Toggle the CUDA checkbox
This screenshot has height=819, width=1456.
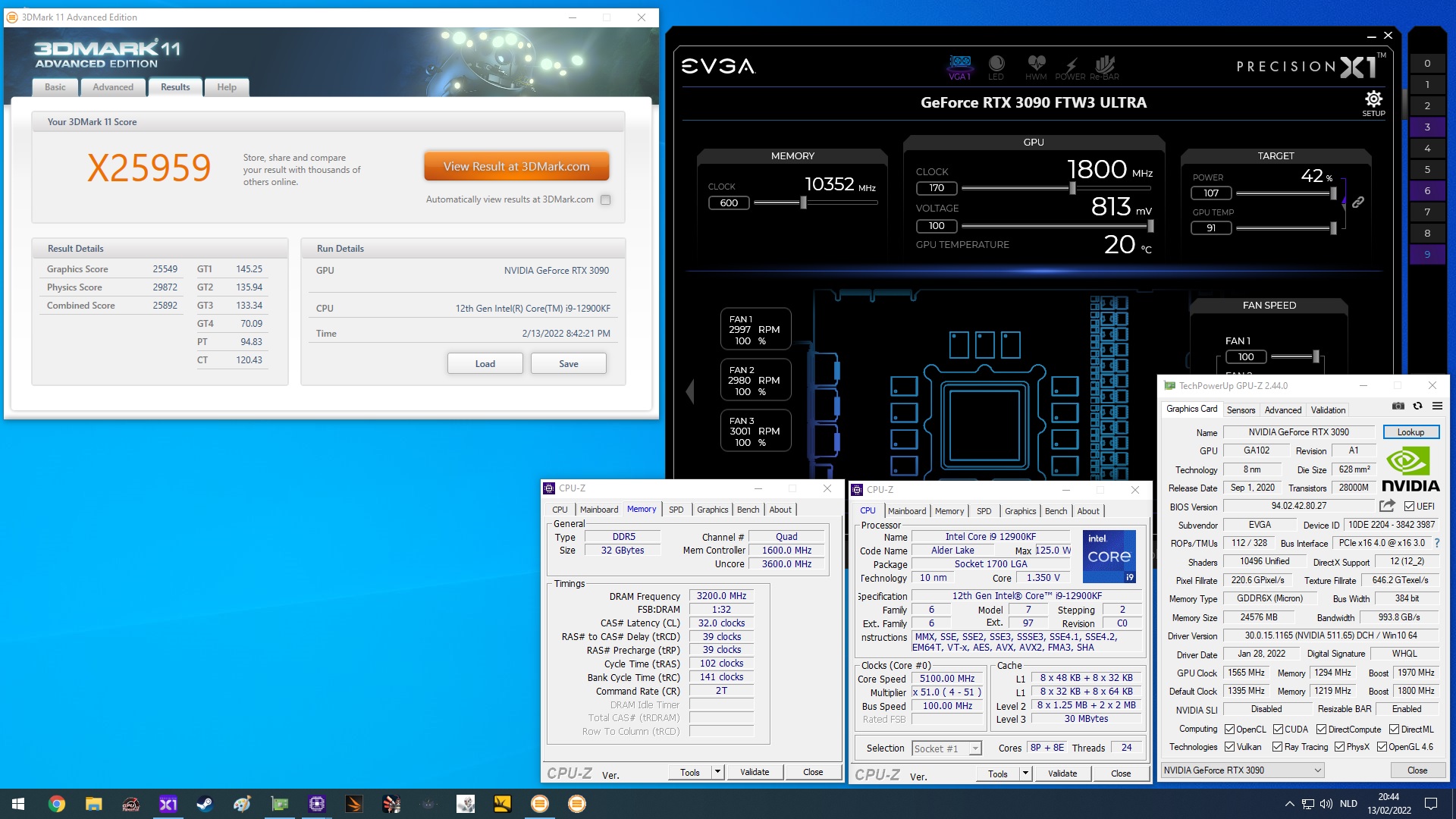(x=1278, y=730)
